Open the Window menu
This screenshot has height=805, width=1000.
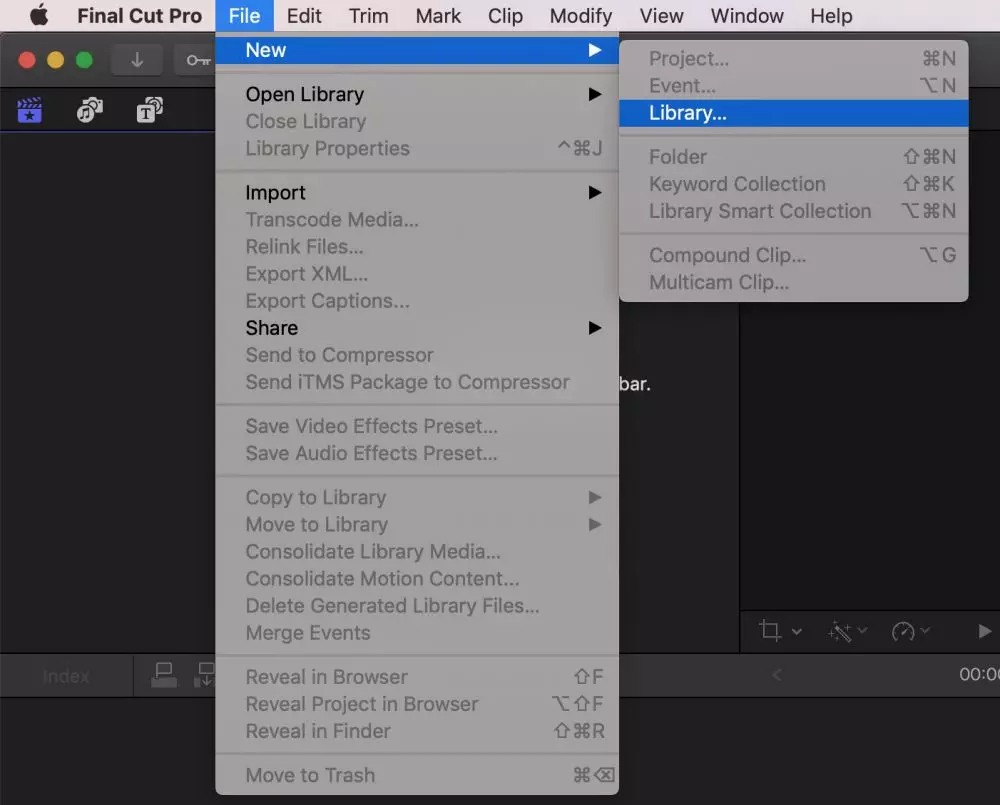747,15
